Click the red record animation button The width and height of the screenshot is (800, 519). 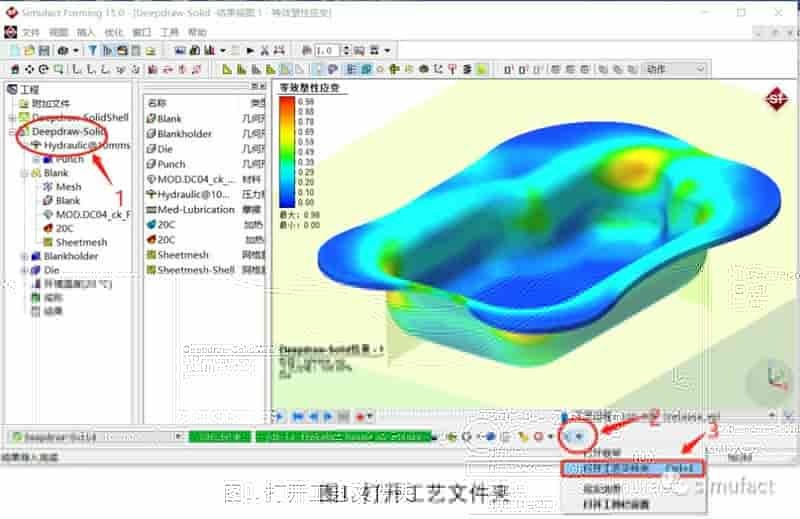tap(360, 417)
